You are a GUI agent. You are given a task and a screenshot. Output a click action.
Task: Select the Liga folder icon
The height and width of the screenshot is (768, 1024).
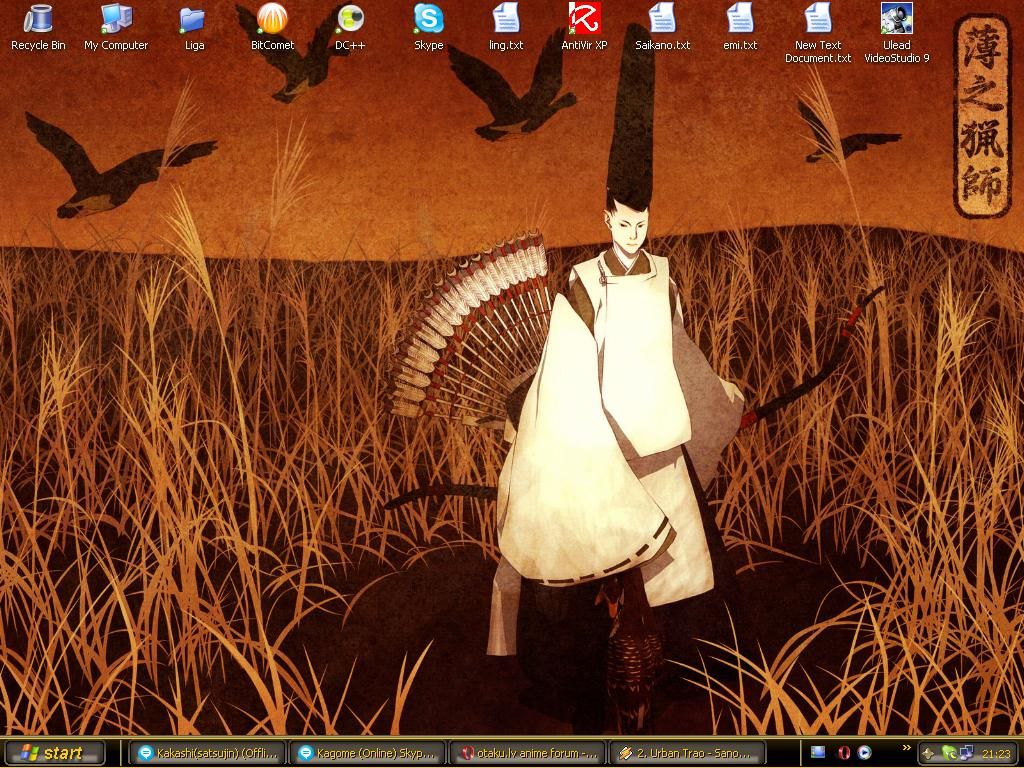(194, 27)
